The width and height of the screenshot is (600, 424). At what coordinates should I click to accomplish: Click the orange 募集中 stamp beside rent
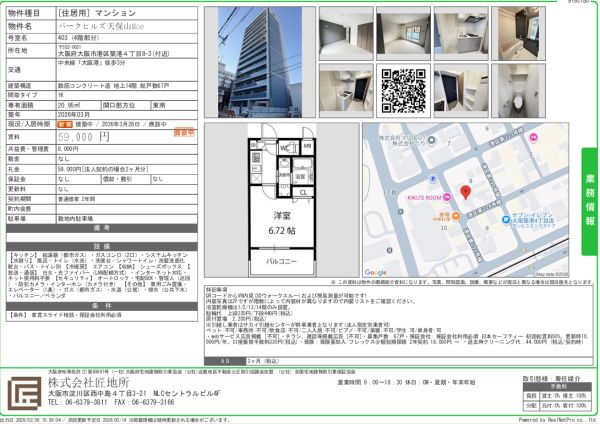pos(184,133)
